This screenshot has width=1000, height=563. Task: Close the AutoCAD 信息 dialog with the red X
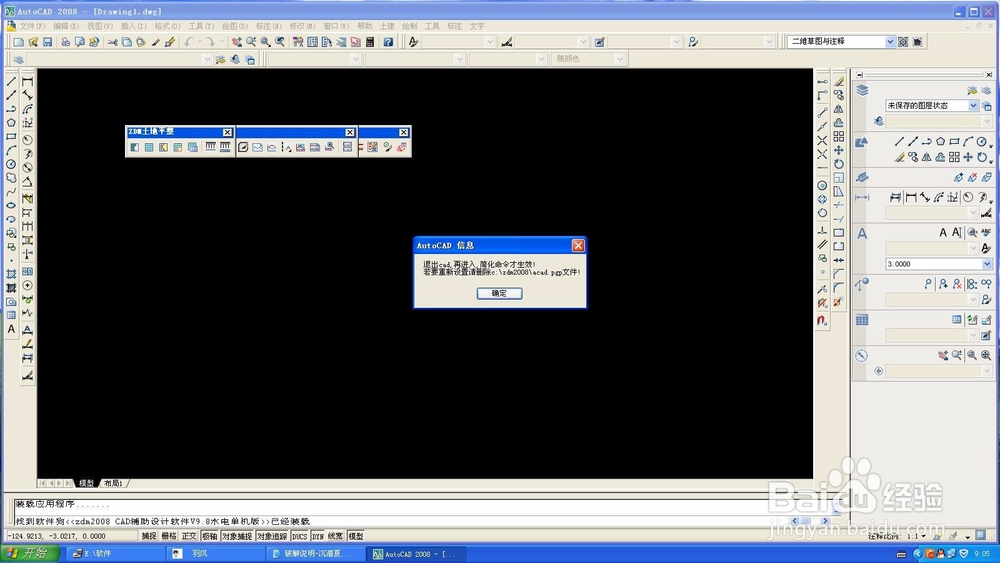pos(578,245)
